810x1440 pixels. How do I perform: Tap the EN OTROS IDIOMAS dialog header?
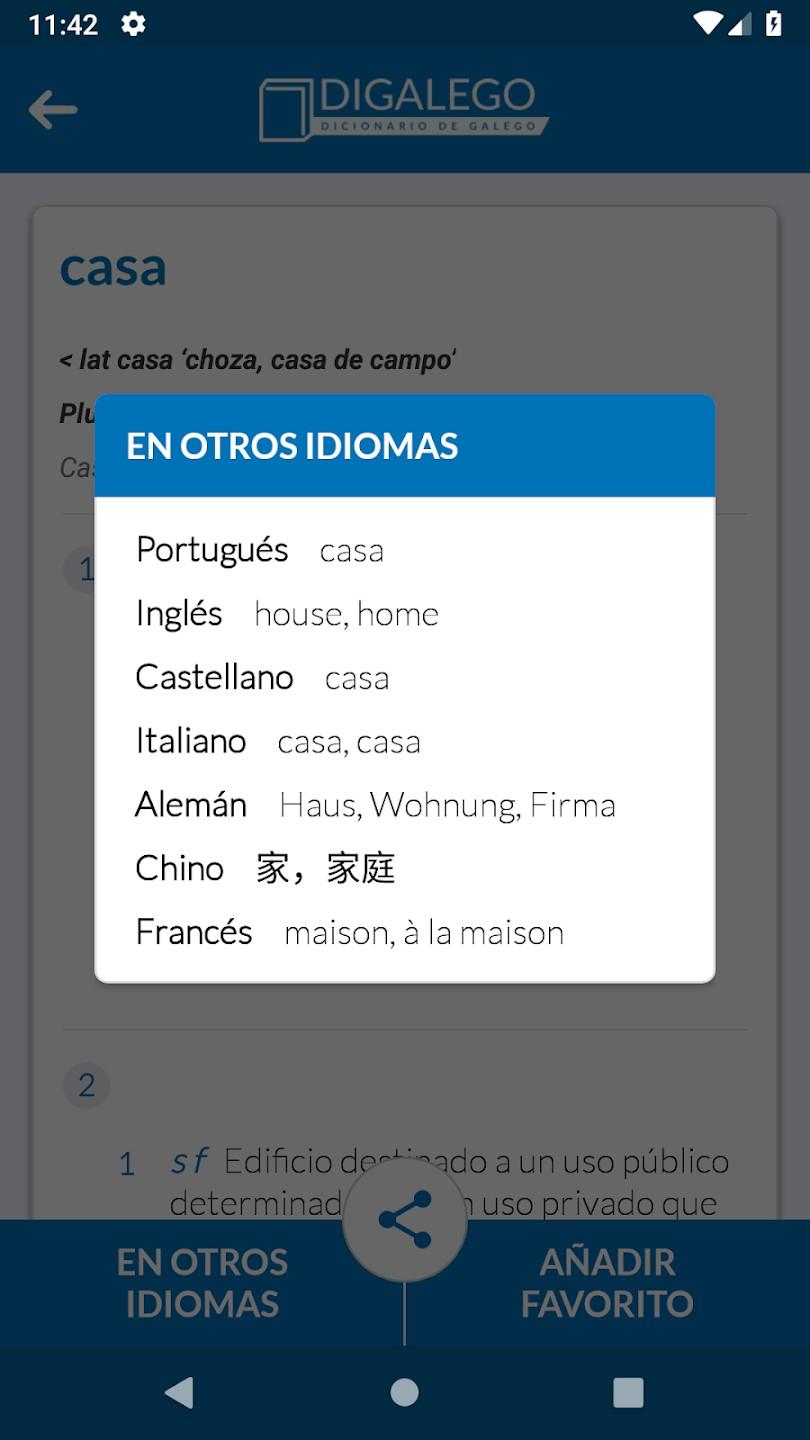(291, 446)
